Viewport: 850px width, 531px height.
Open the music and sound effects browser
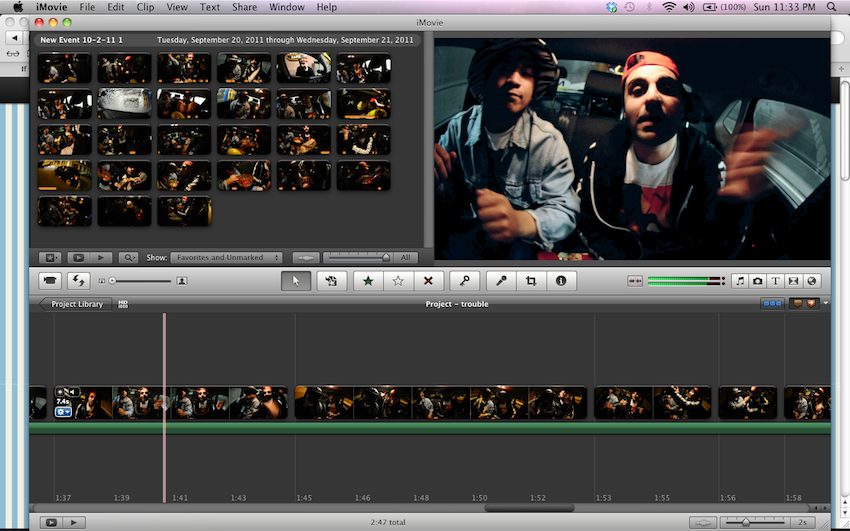(740, 281)
